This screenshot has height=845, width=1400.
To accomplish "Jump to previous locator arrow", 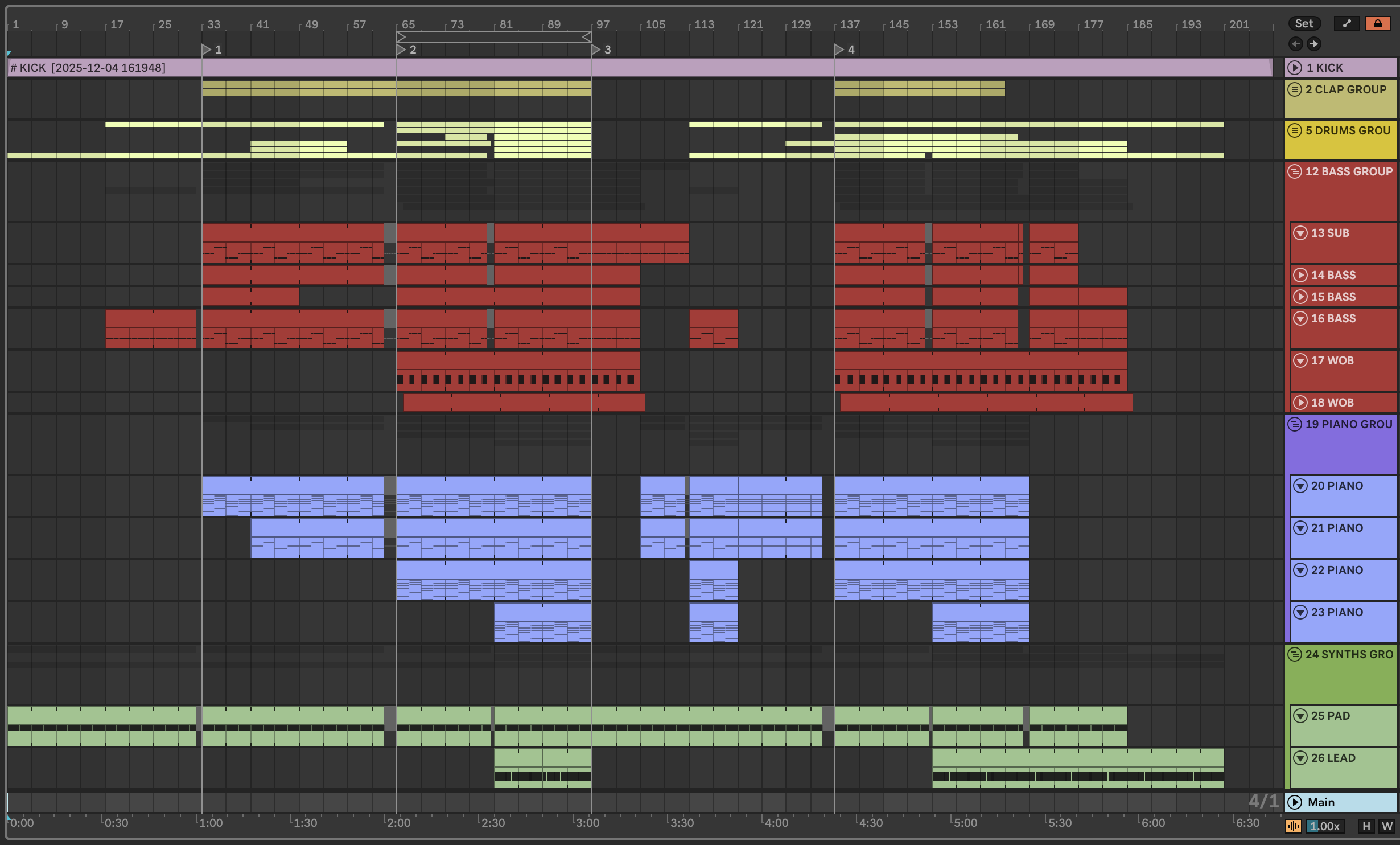I will (x=1296, y=44).
